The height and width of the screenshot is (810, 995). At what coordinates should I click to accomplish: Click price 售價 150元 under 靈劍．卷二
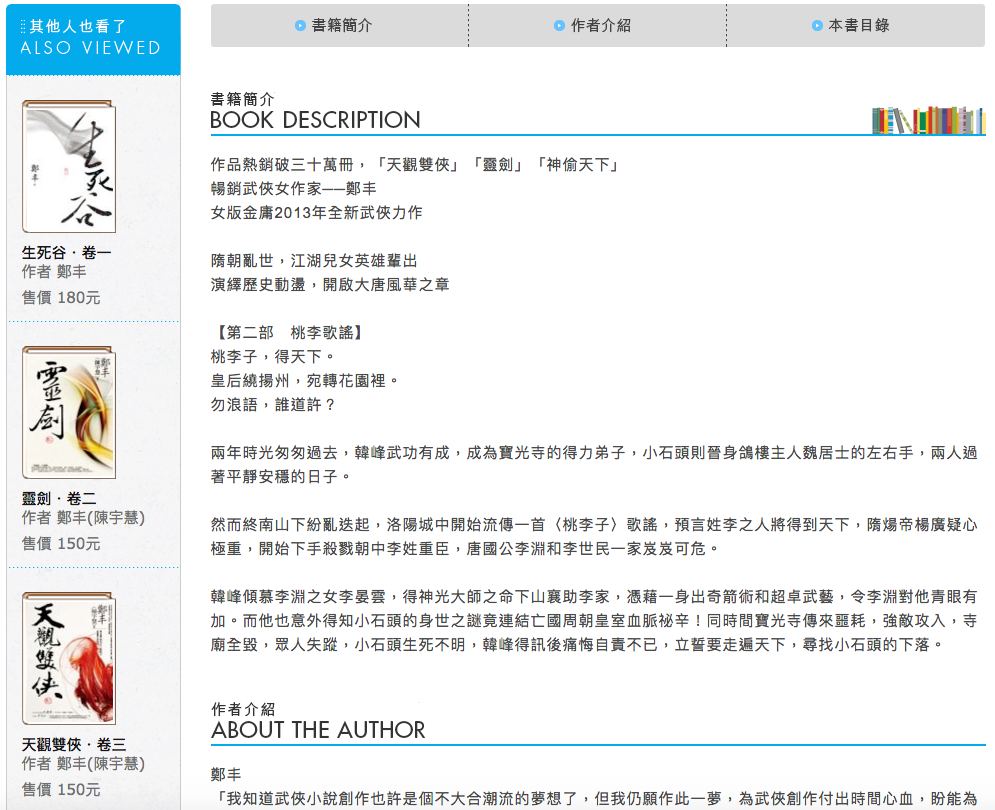[61, 543]
